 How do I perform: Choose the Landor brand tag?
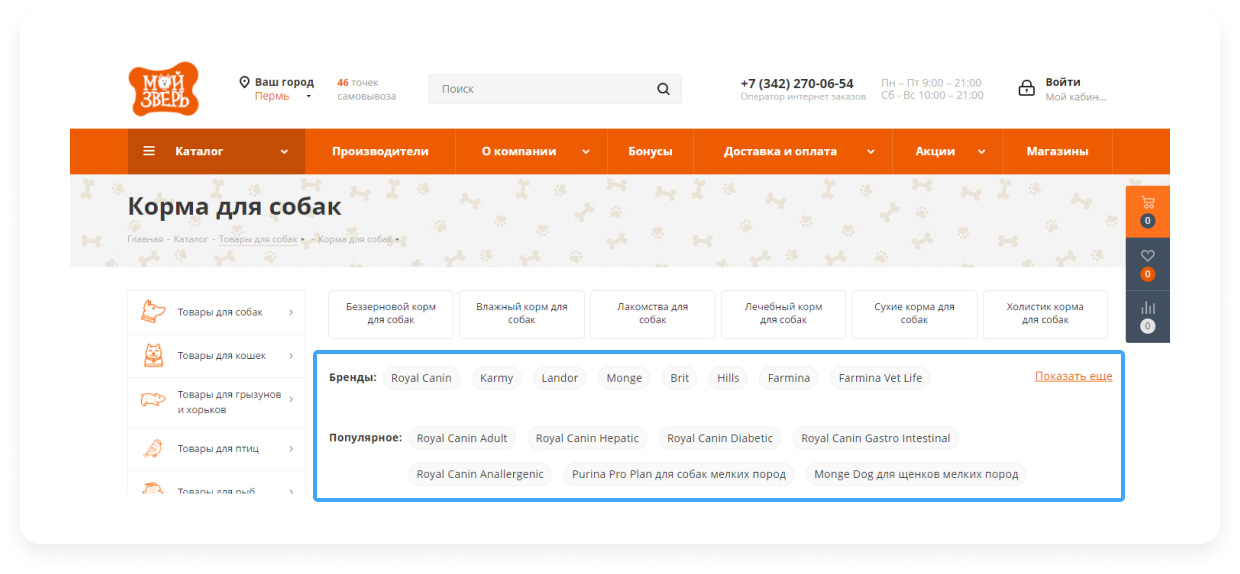(560, 378)
